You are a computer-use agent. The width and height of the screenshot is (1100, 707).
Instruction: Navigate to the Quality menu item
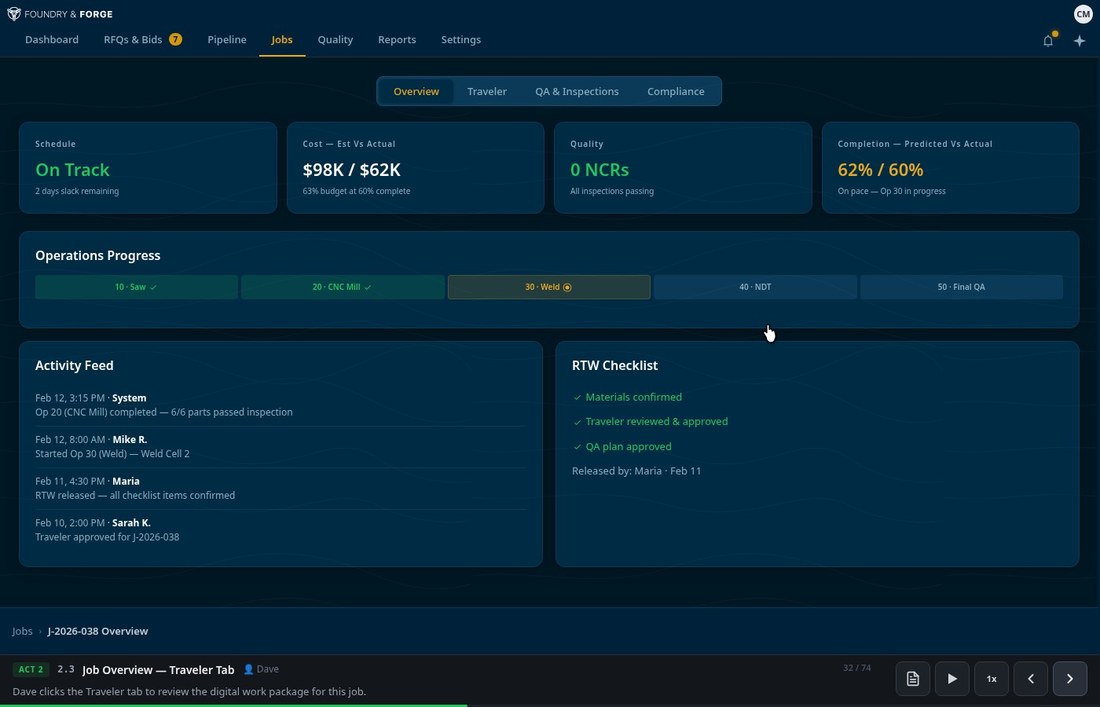pyautogui.click(x=335, y=39)
